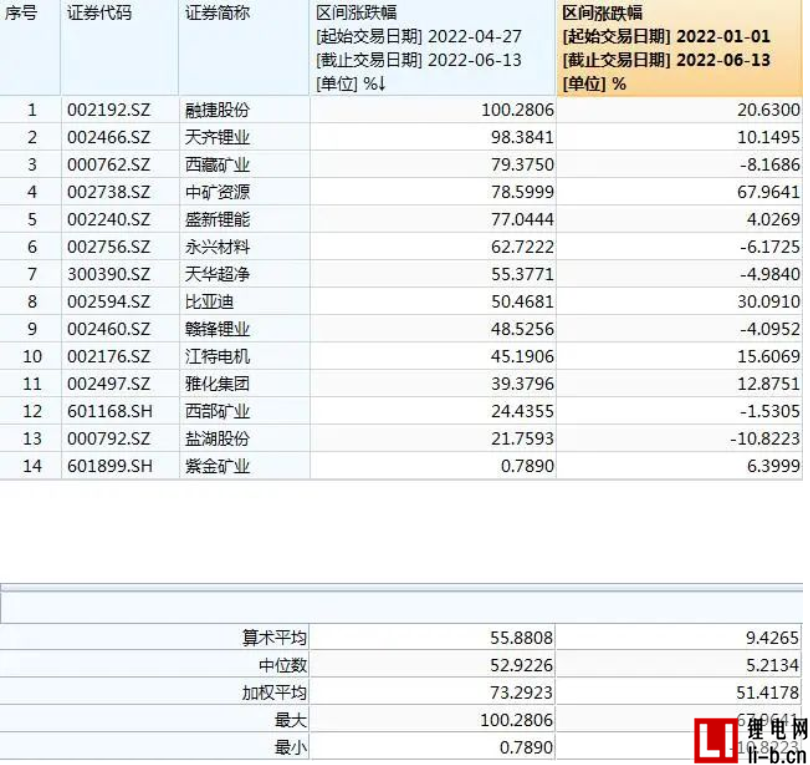Select the value 45.1906
Image resolution: width=810 pixels, height=765 pixels.
point(522,356)
